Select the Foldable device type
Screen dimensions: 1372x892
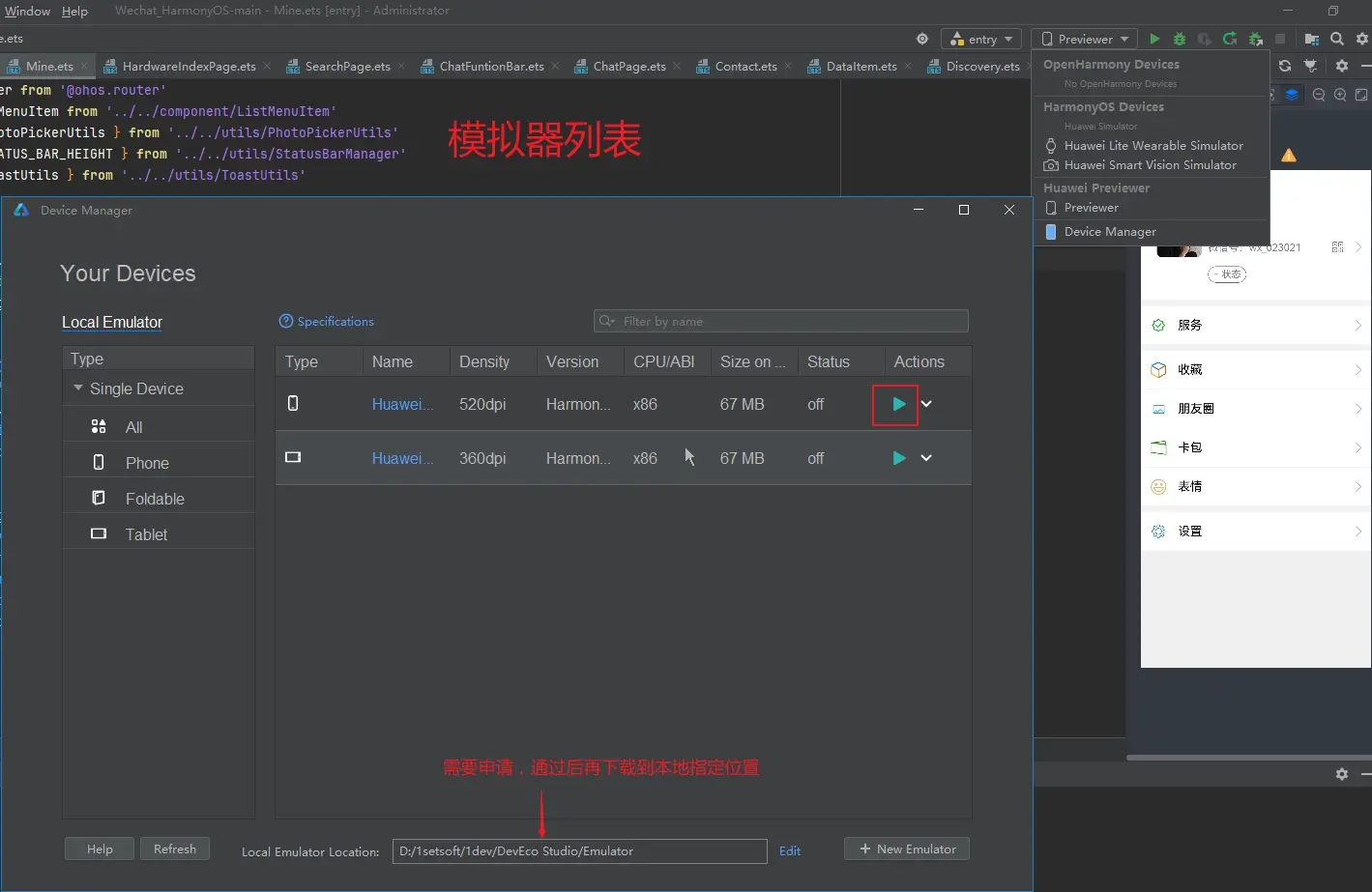tap(155, 499)
